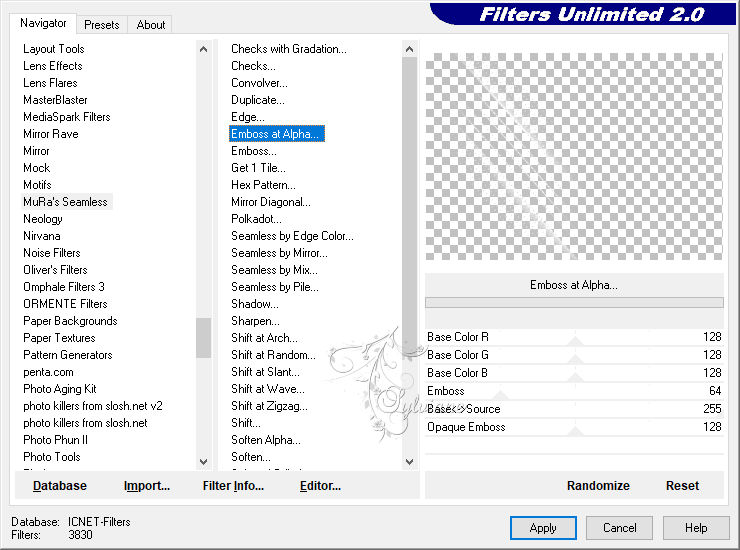Select Mirror Rave category
The image size is (740, 550).
[51, 134]
